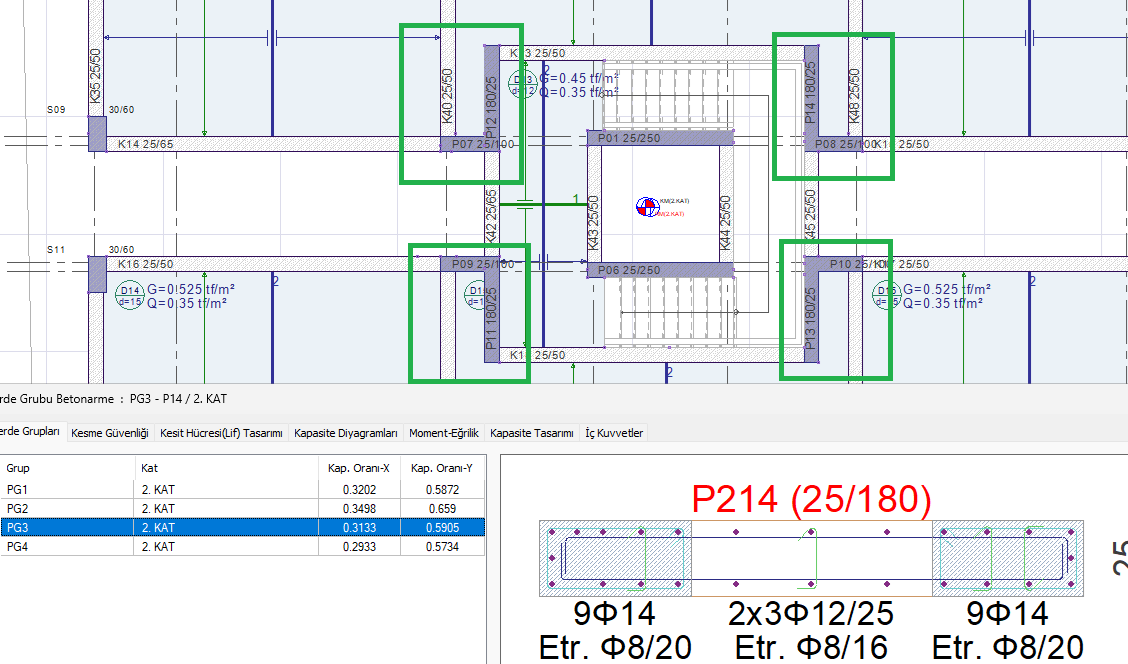
Task: View the İç Kuvvetler tab
Action: (x=615, y=433)
